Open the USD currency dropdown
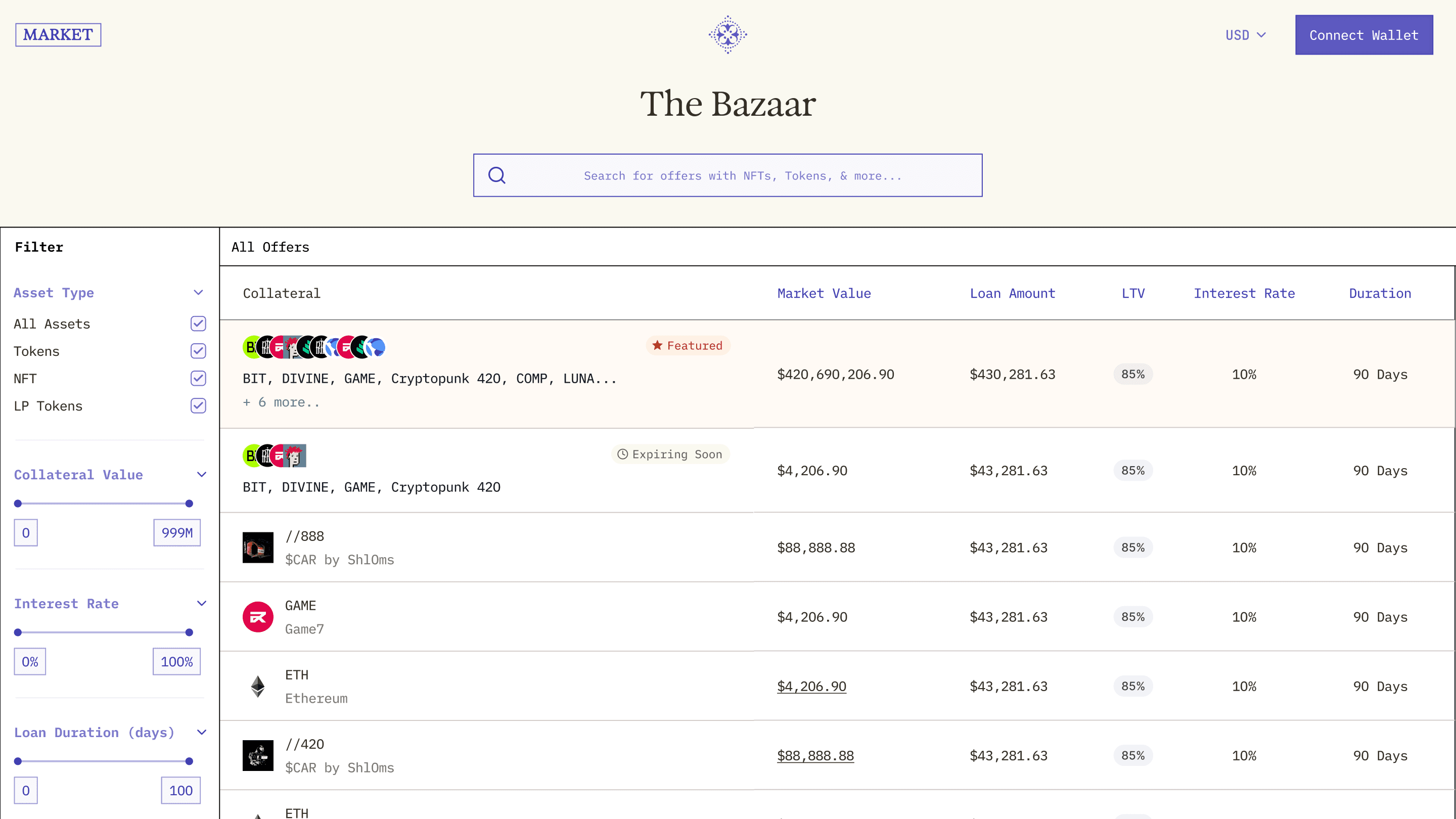Image resolution: width=1456 pixels, height=819 pixels. [x=1245, y=35]
